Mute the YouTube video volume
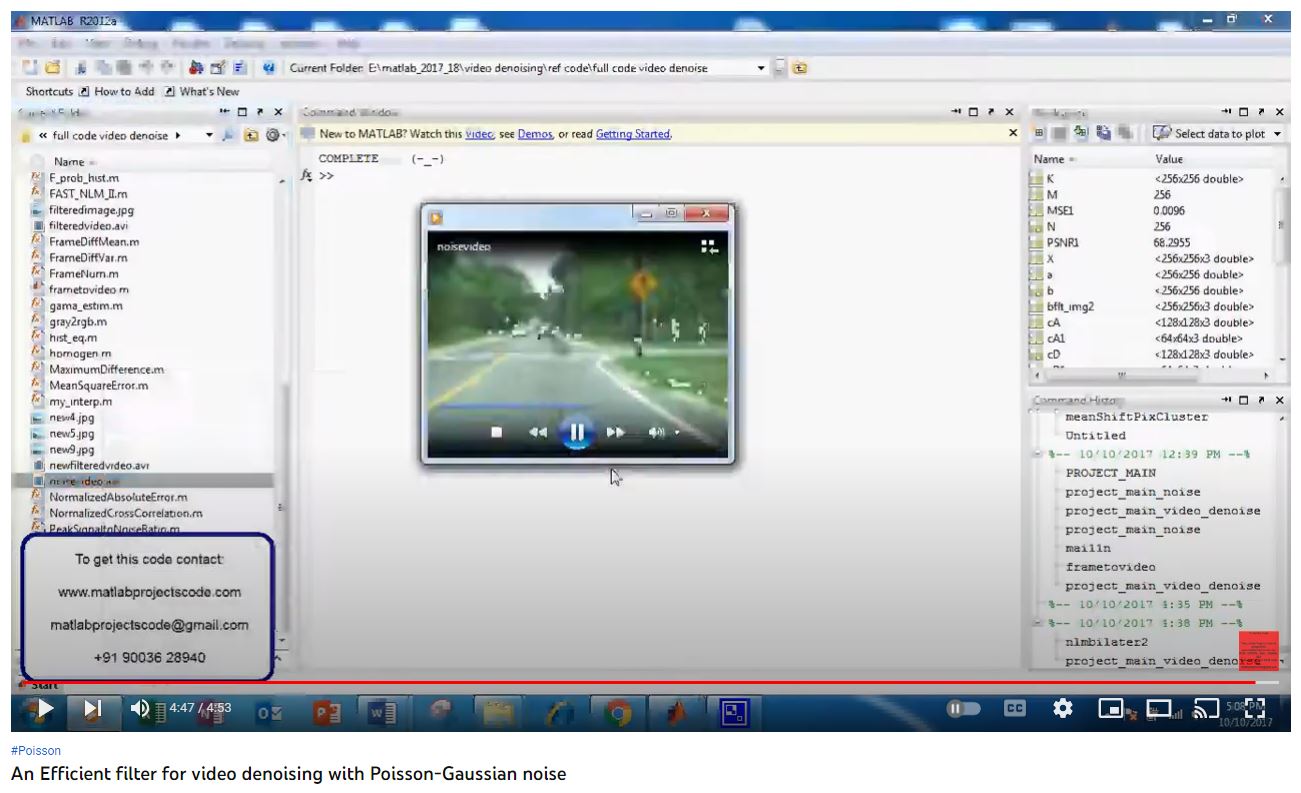This screenshot has height=793, width=1301. tap(140, 709)
